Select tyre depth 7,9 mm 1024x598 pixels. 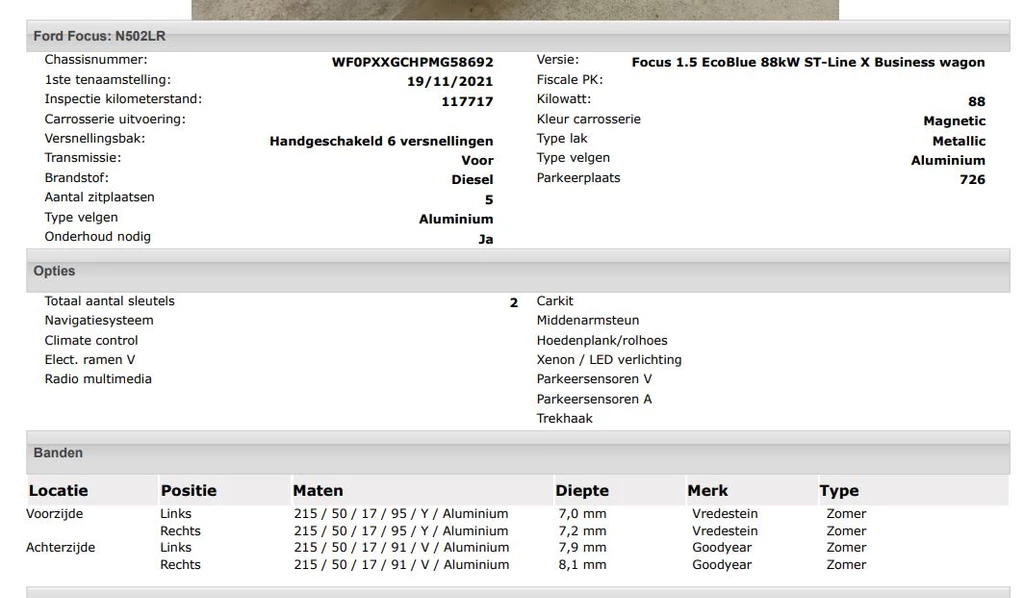coord(583,548)
